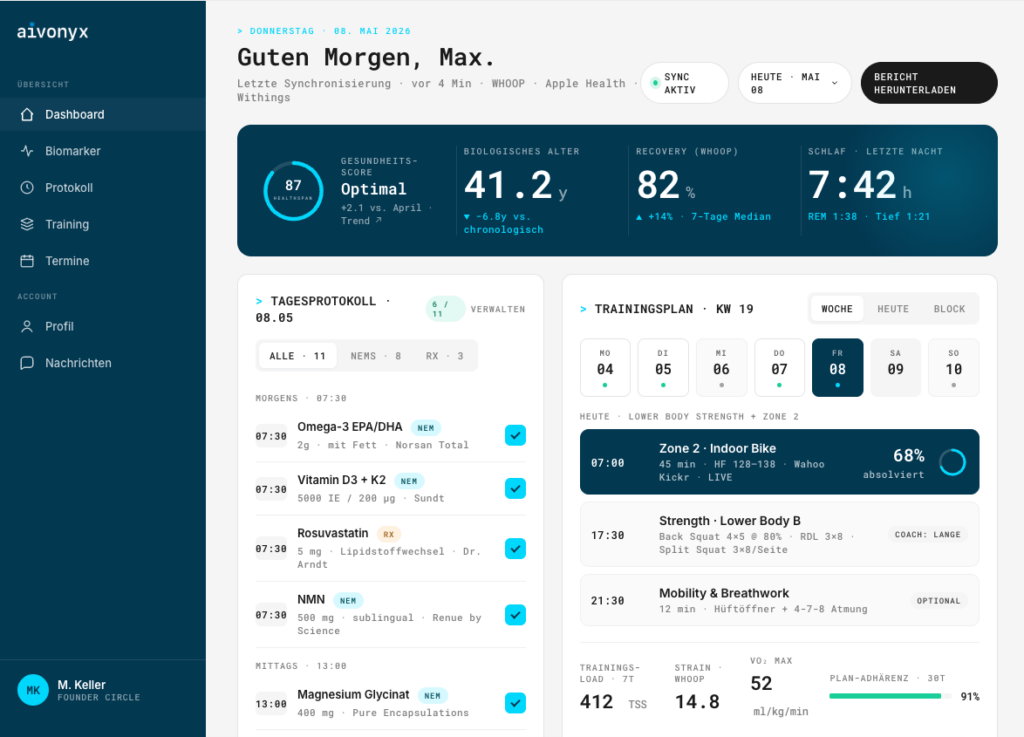Click the Dashboard home icon

(27, 114)
